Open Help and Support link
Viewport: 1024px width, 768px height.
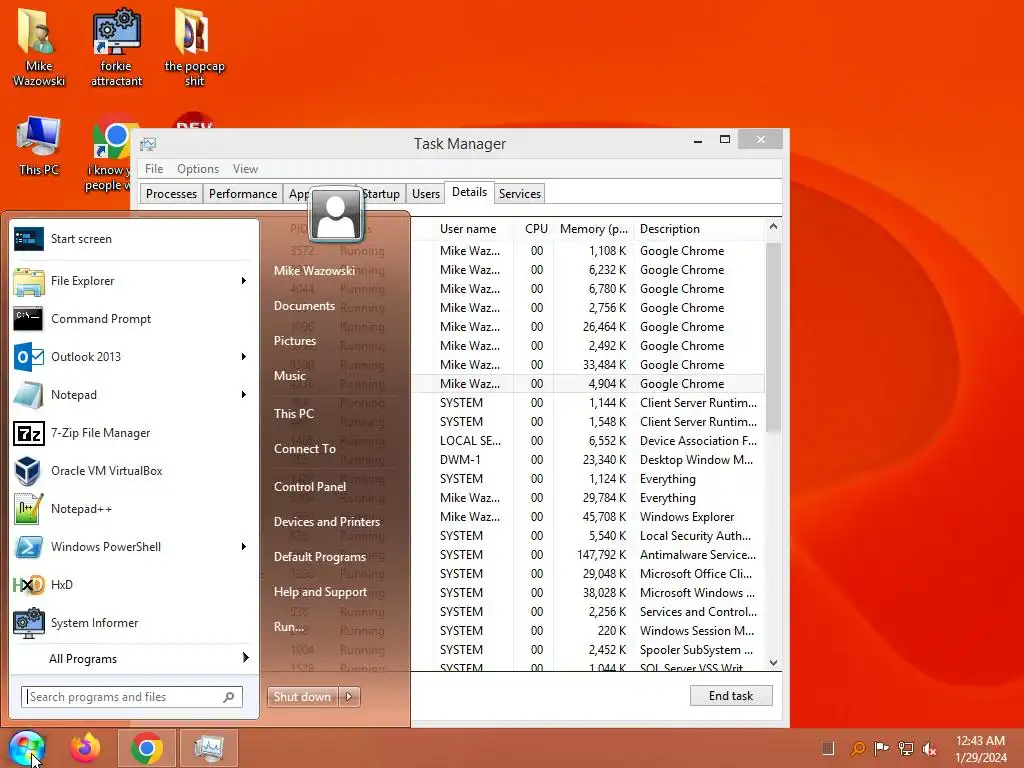coord(320,592)
